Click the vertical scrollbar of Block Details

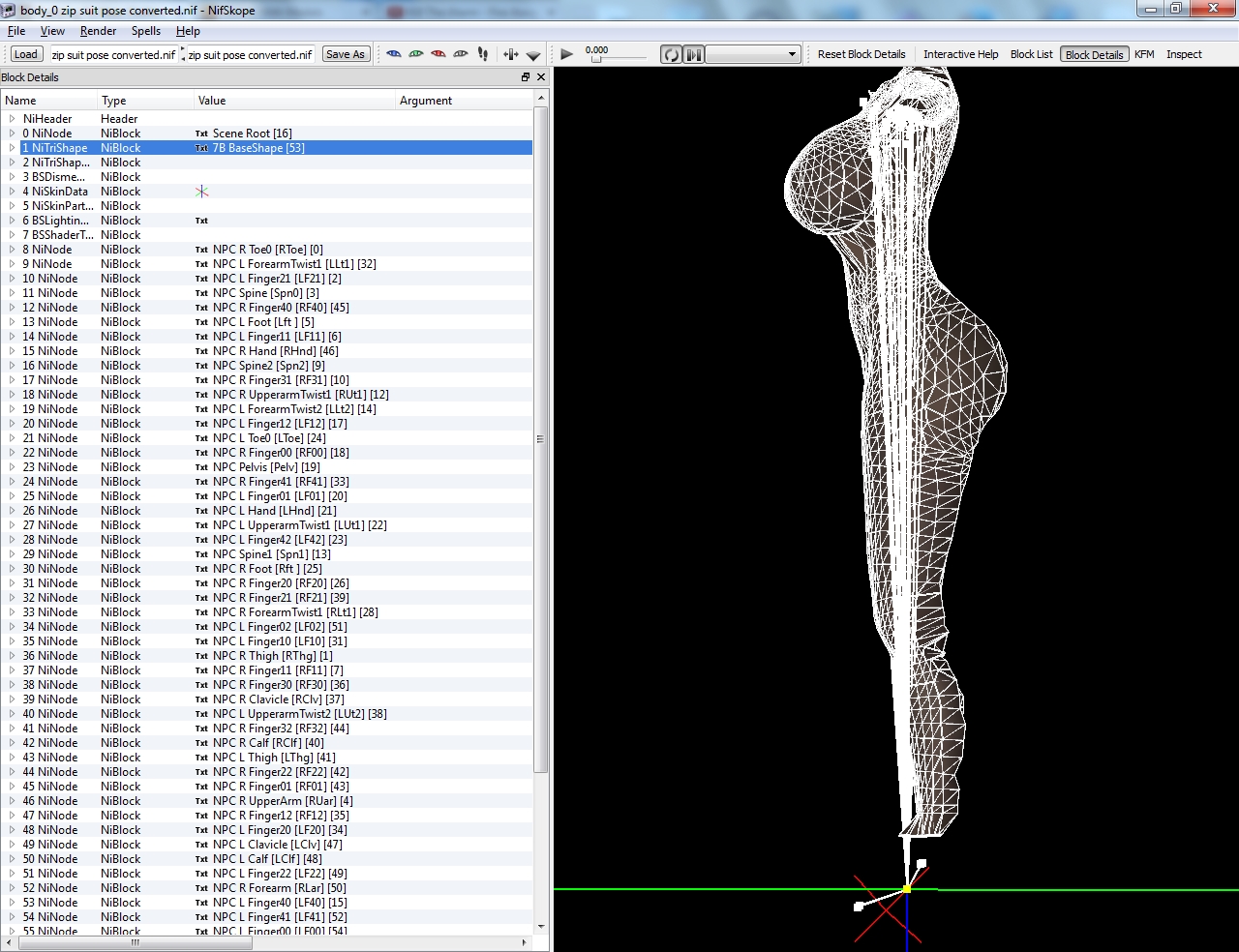(x=541, y=440)
